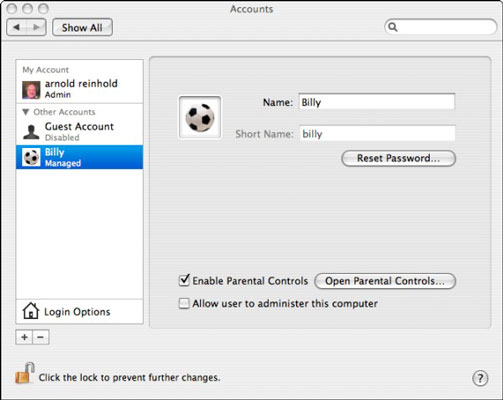Click the My Account header text
Viewport: 503px width, 400px height.
tap(45, 70)
